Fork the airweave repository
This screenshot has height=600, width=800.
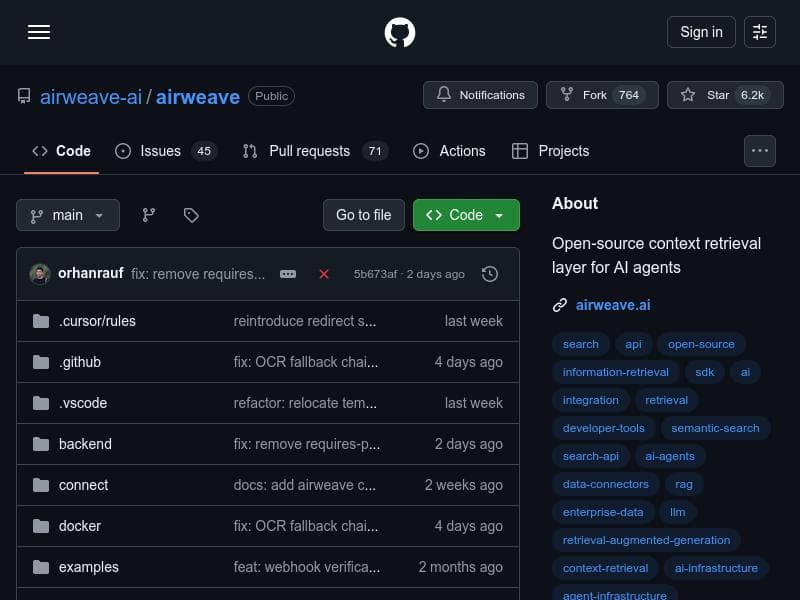click(x=602, y=95)
